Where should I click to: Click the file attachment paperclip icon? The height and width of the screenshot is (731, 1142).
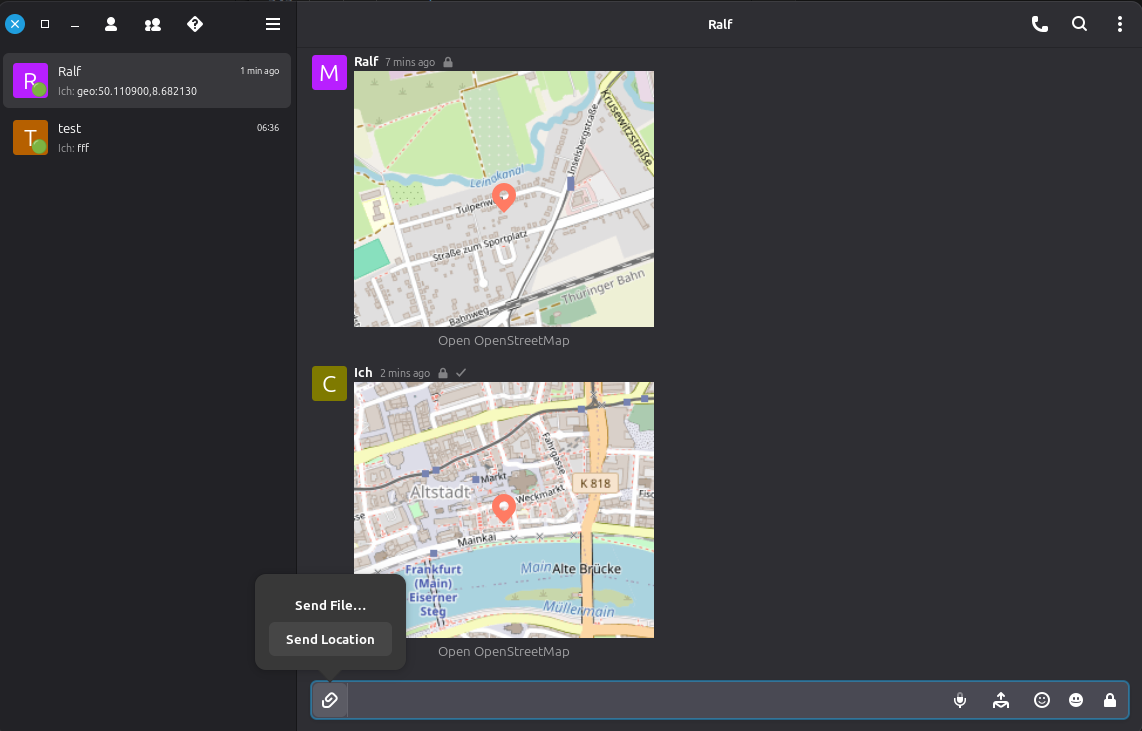coord(330,700)
